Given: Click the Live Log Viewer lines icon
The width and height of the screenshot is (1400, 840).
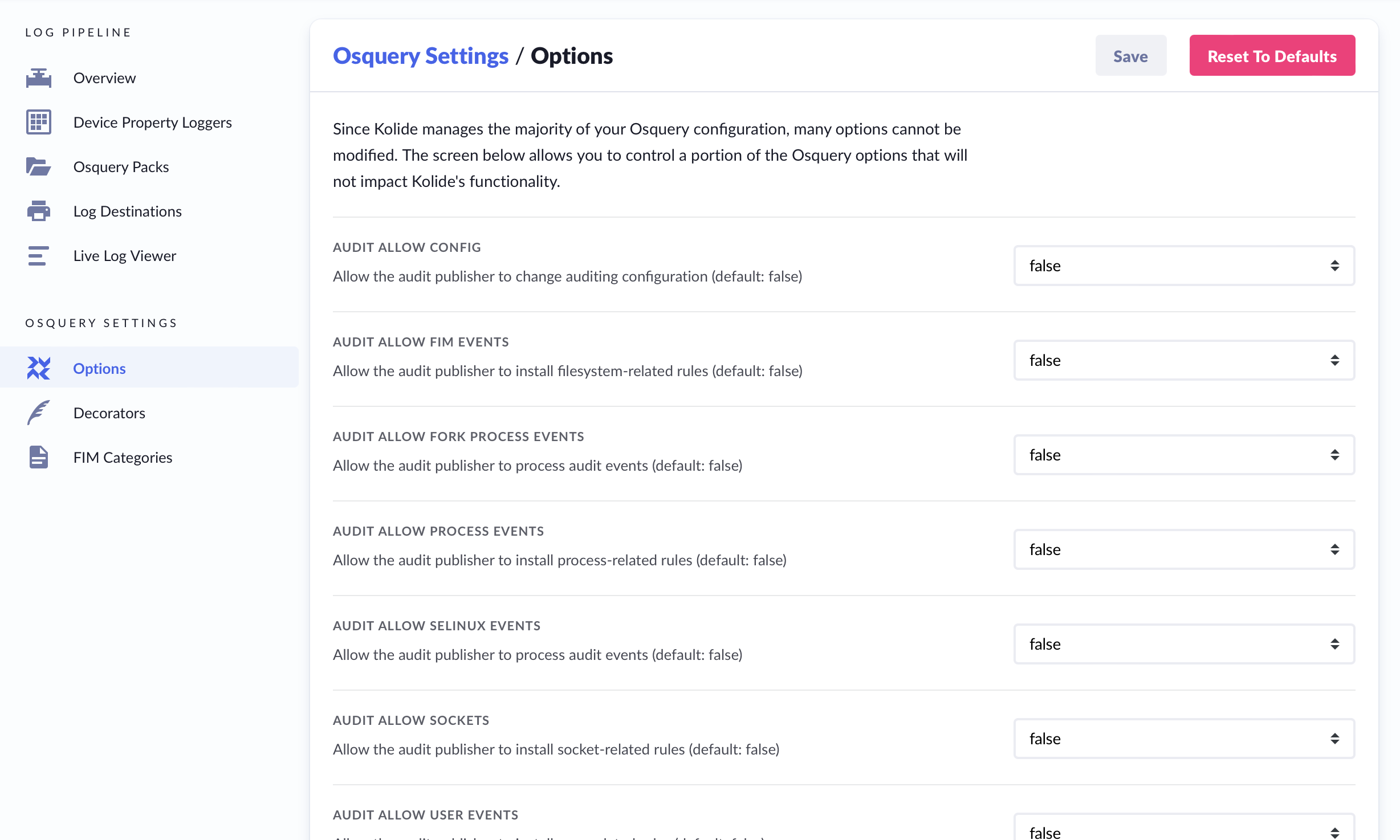Looking at the screenshot, I should [38, 256].
